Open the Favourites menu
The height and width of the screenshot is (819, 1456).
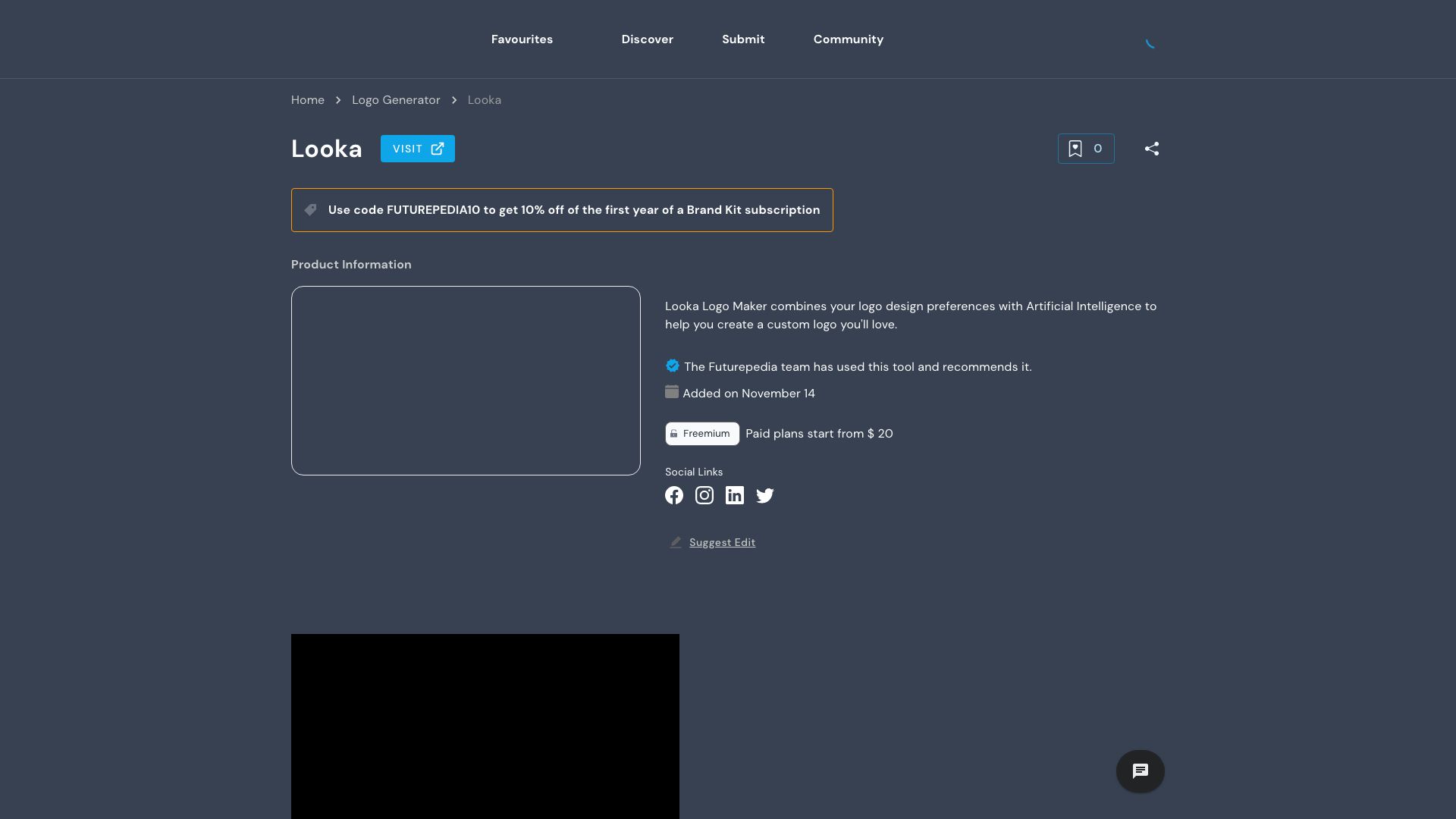pos(522,39)
